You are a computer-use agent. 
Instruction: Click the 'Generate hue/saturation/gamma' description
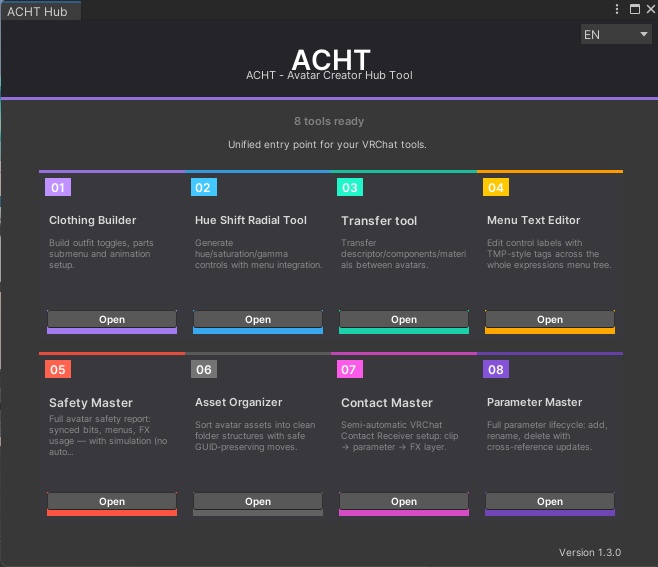coord(258,254)
